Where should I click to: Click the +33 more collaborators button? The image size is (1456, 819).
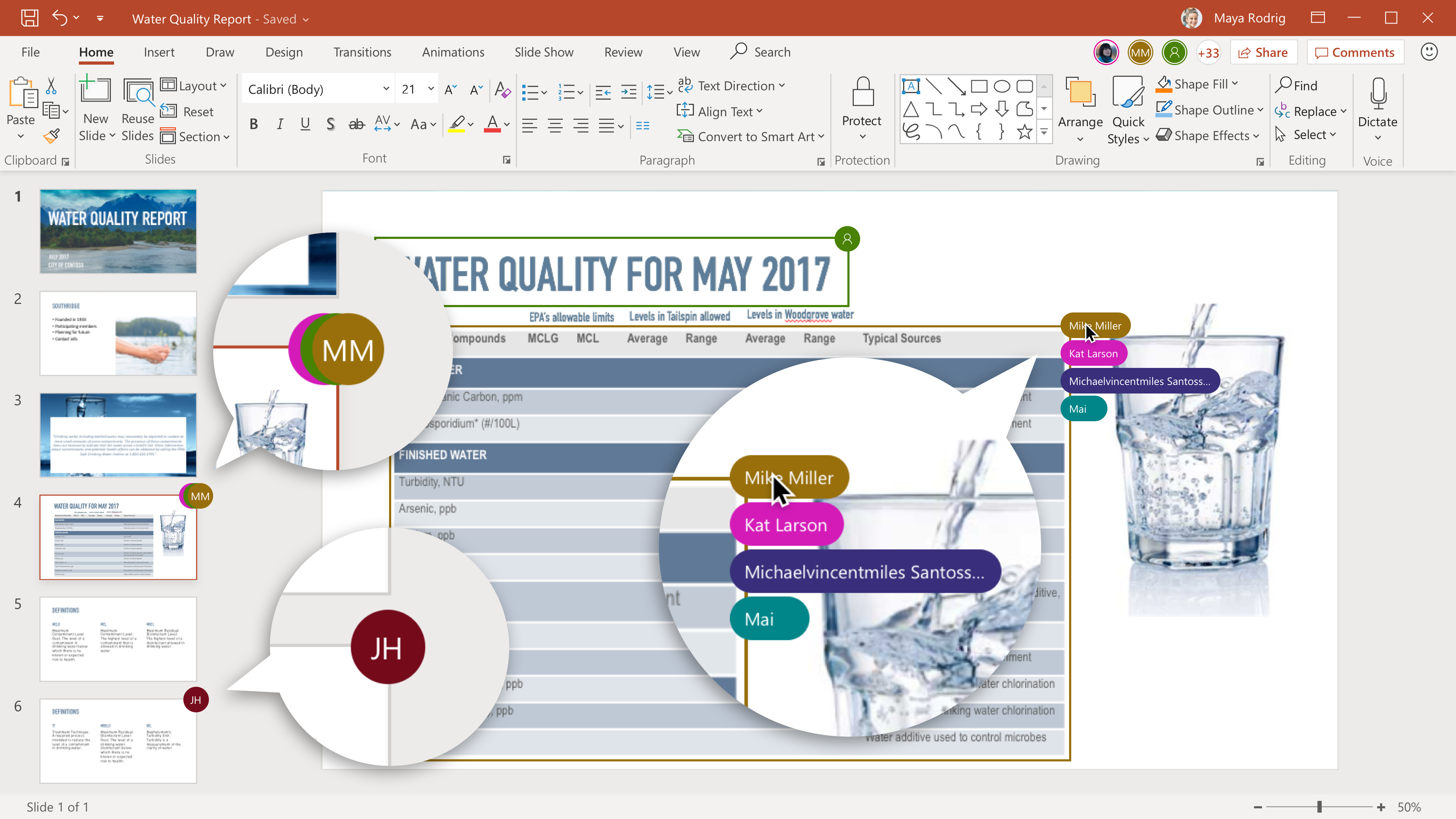click(x=1208, y=53)
